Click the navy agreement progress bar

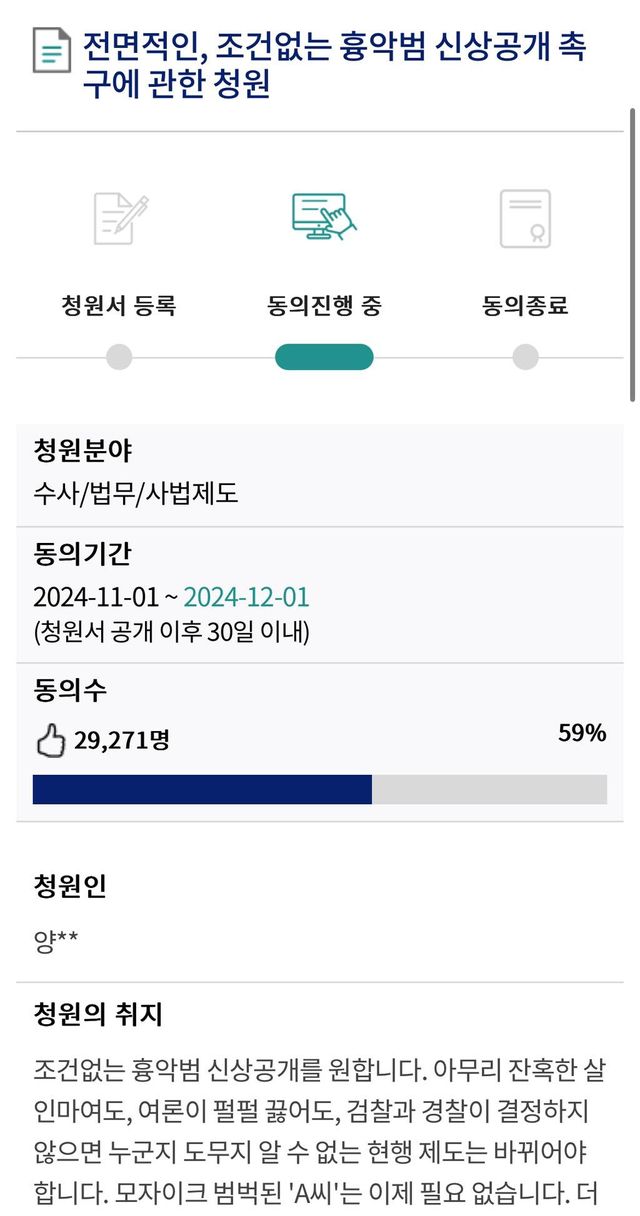[202, 789]
